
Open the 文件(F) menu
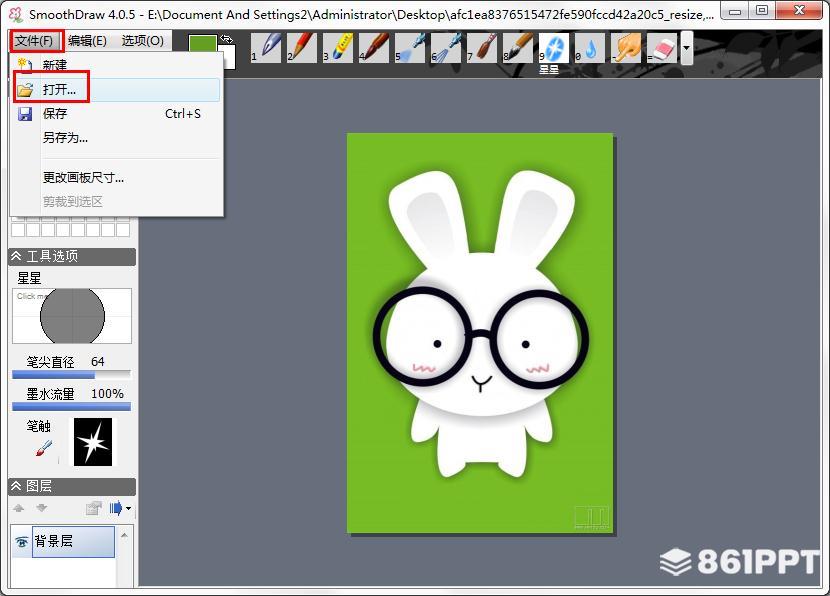[34, 41]
